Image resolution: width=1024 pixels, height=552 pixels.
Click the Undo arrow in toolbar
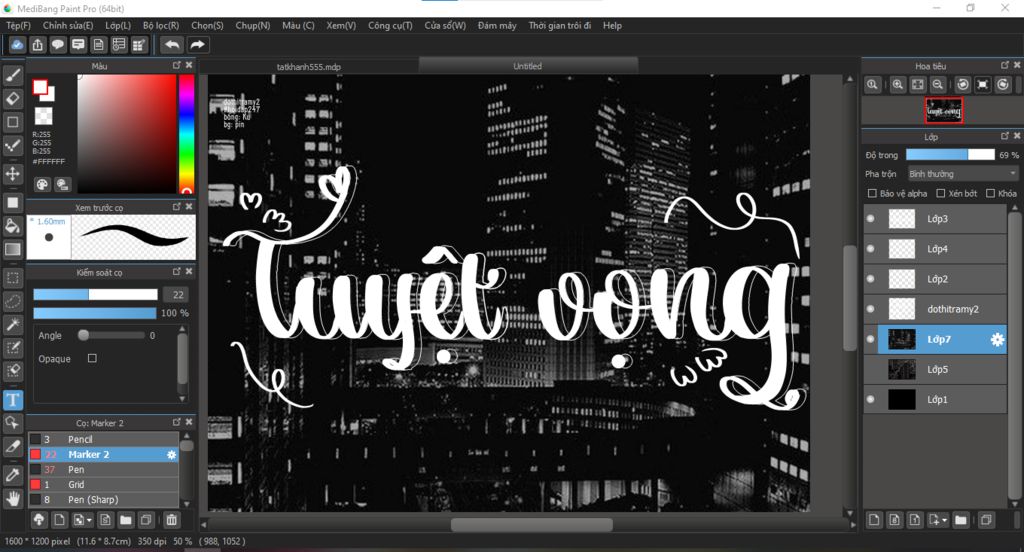click(x=172, y=45)
